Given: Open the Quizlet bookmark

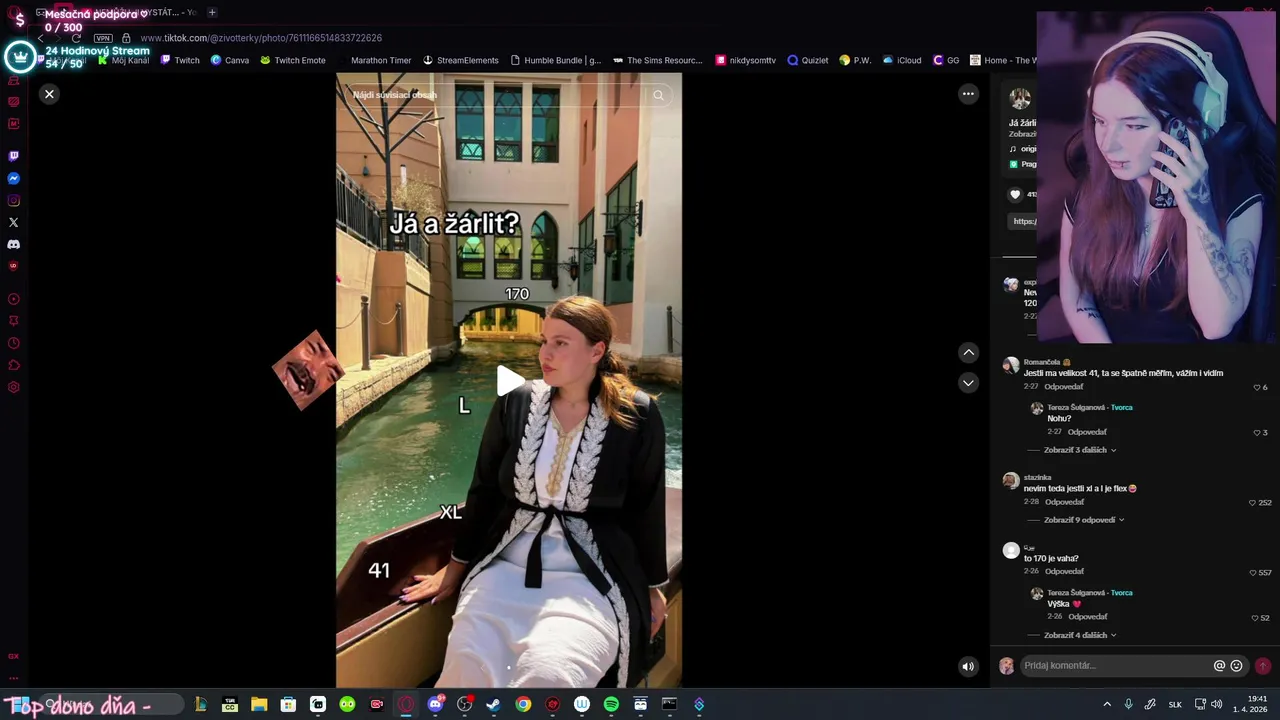Looking at the screenshot, I should (x=808, y=60).
